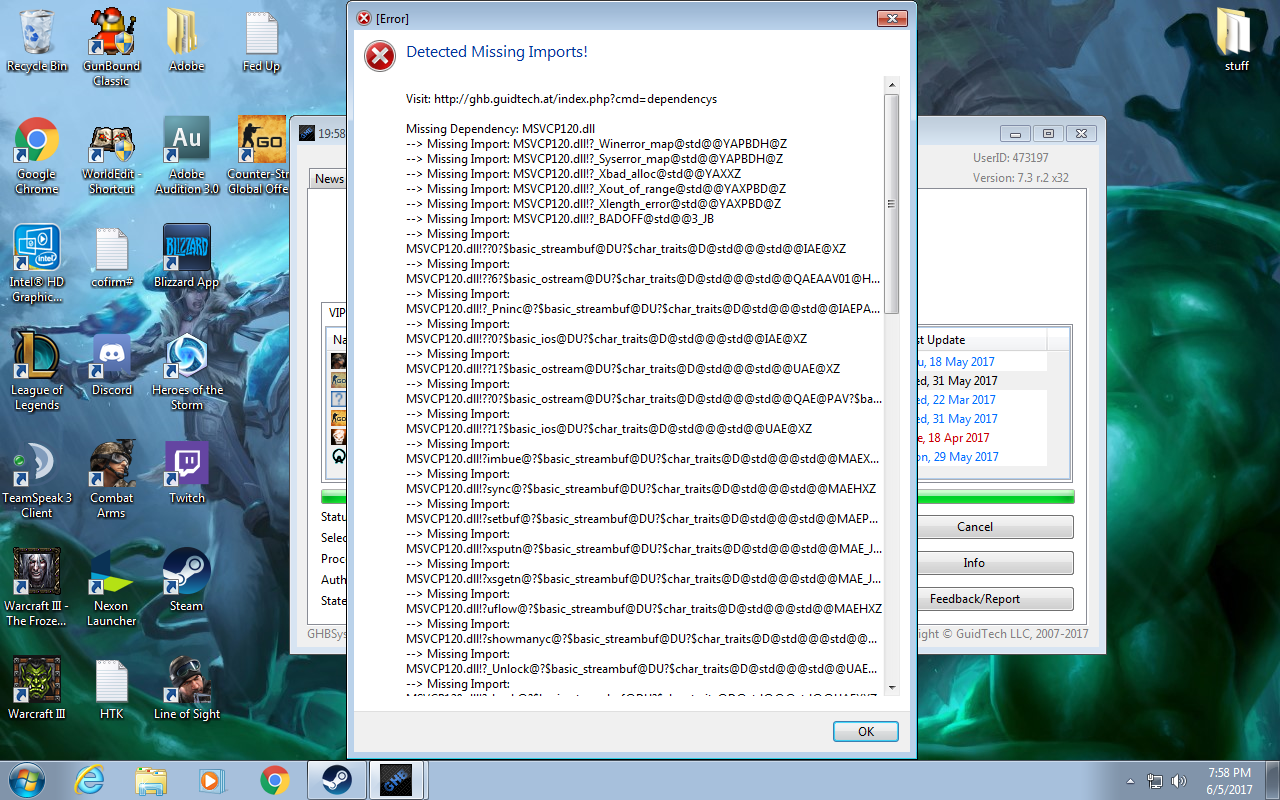1280x800 pixels.
Task: Open Windows Media Player from the taskbar
Action: coord(213,780)
